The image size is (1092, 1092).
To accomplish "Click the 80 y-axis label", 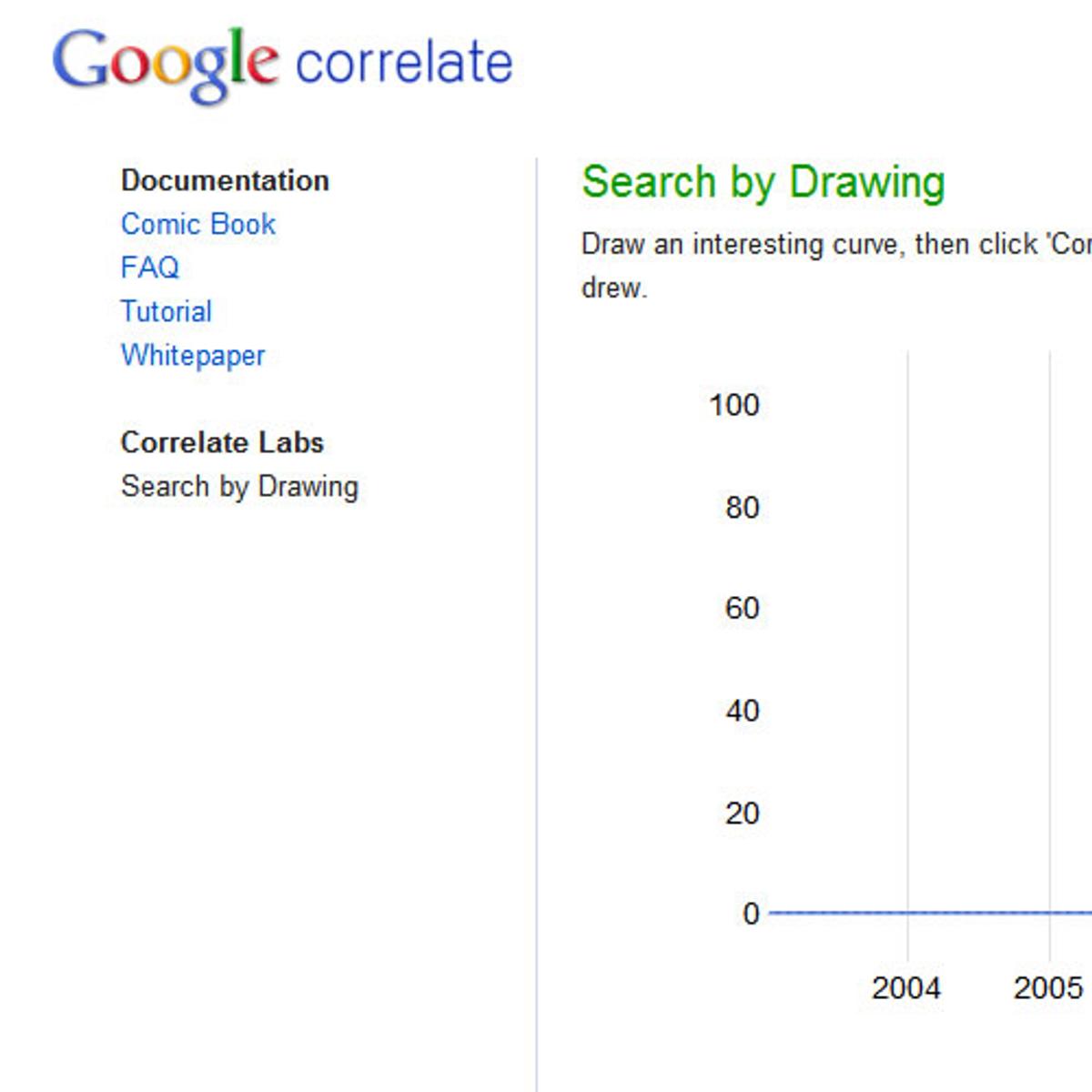I will 742,507.
